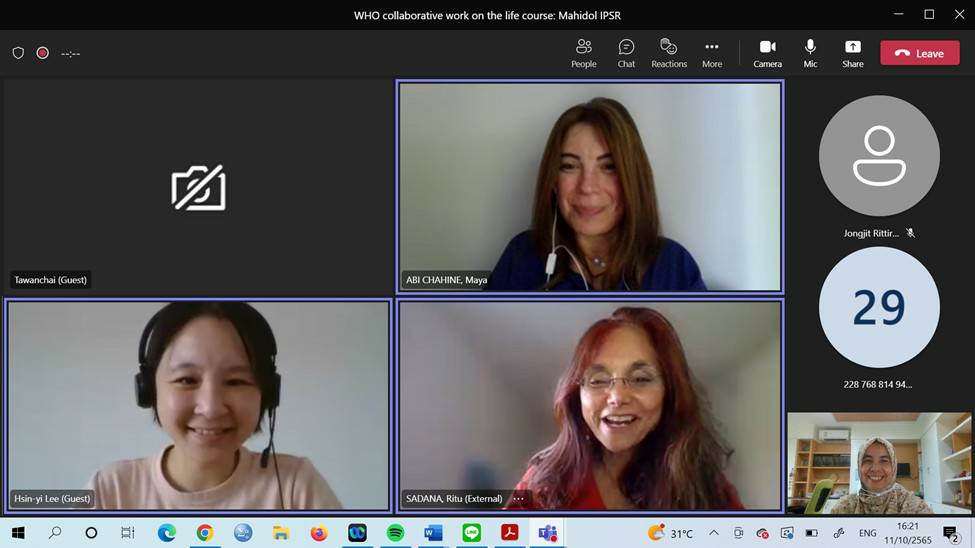Leave the meeting
Viewport: 975px width, 548px height.
(919, 53)
